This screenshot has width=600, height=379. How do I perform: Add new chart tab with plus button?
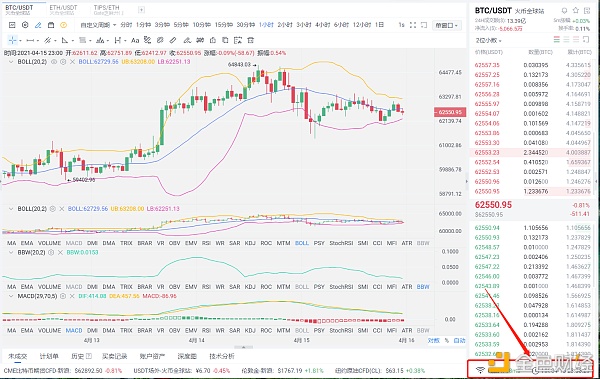pyautogui.click(x=141, y=10)
